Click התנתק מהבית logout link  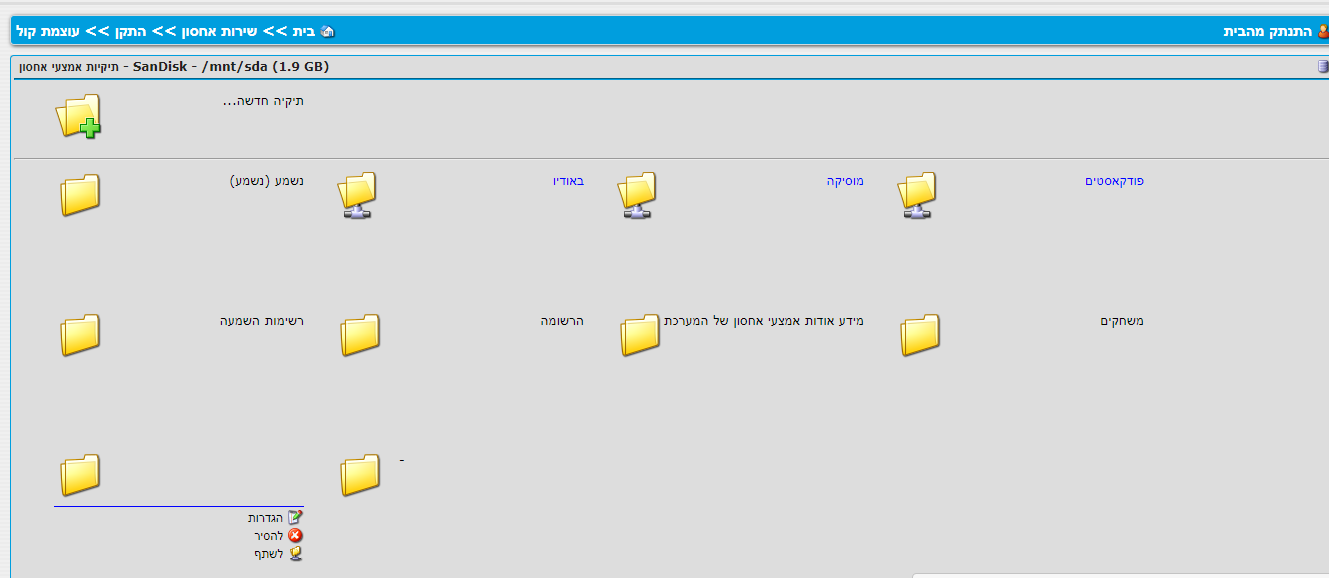click(1269, 31)
